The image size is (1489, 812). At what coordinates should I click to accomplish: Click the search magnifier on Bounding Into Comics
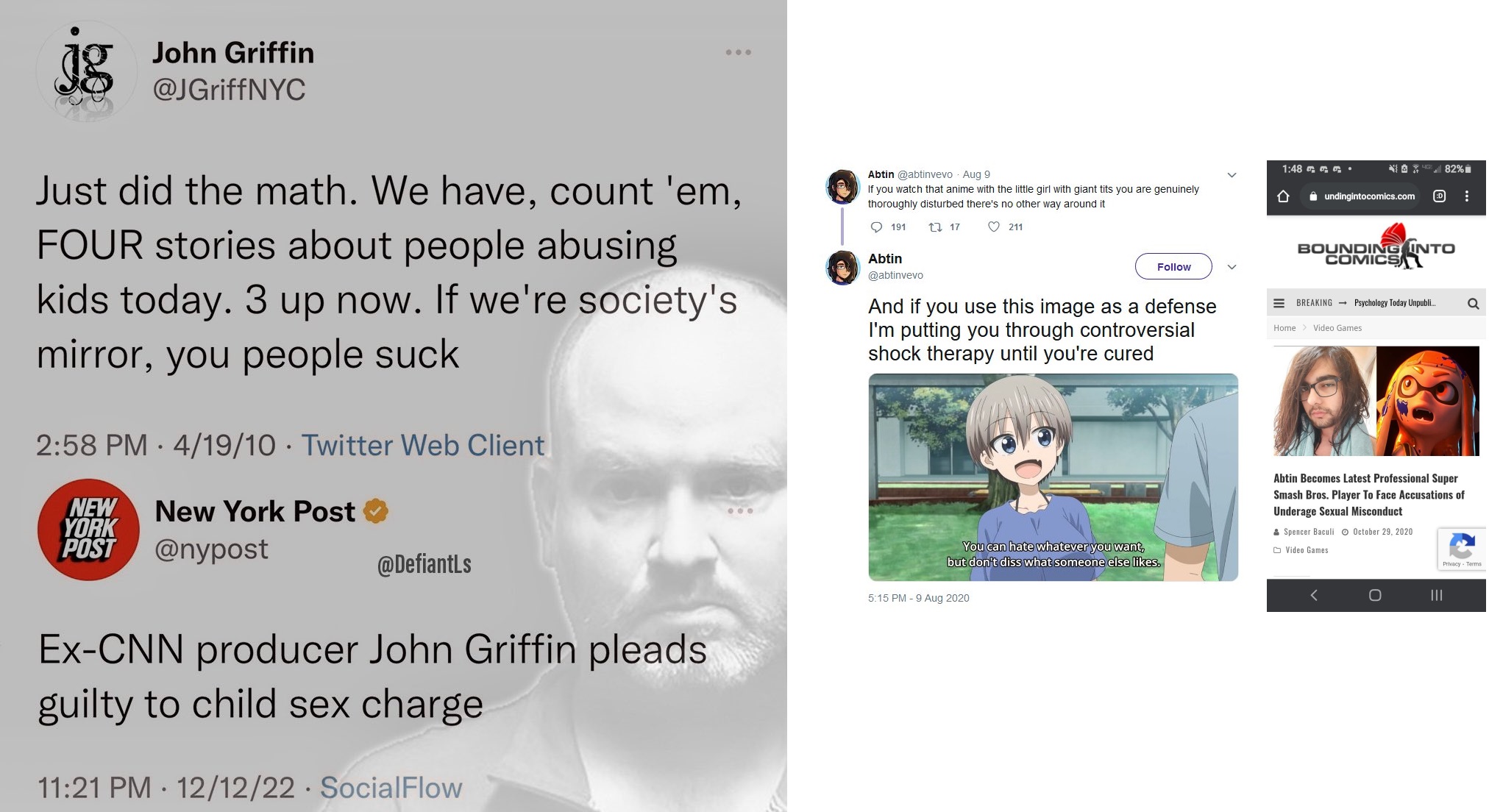1473,303
